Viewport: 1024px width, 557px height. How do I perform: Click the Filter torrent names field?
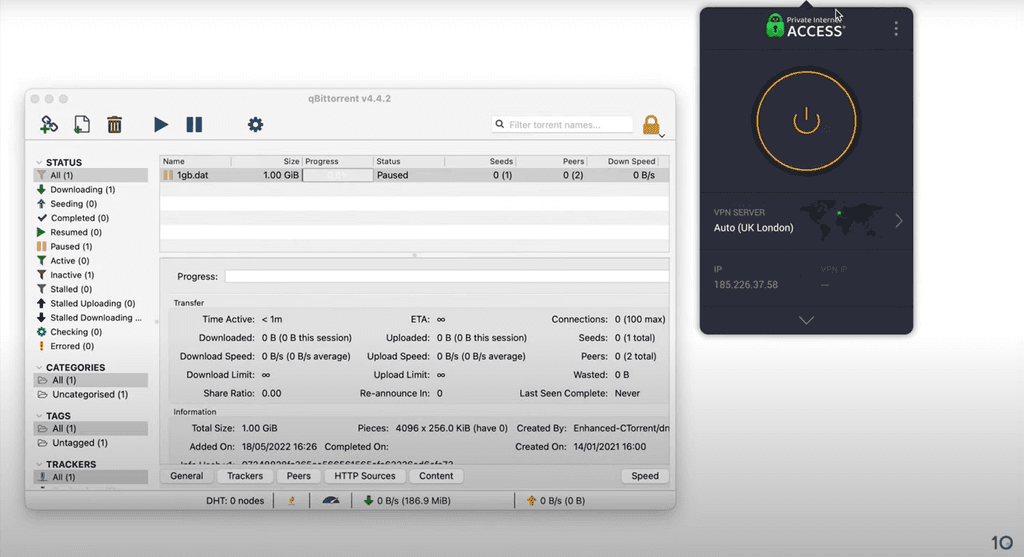pos(562,124)
